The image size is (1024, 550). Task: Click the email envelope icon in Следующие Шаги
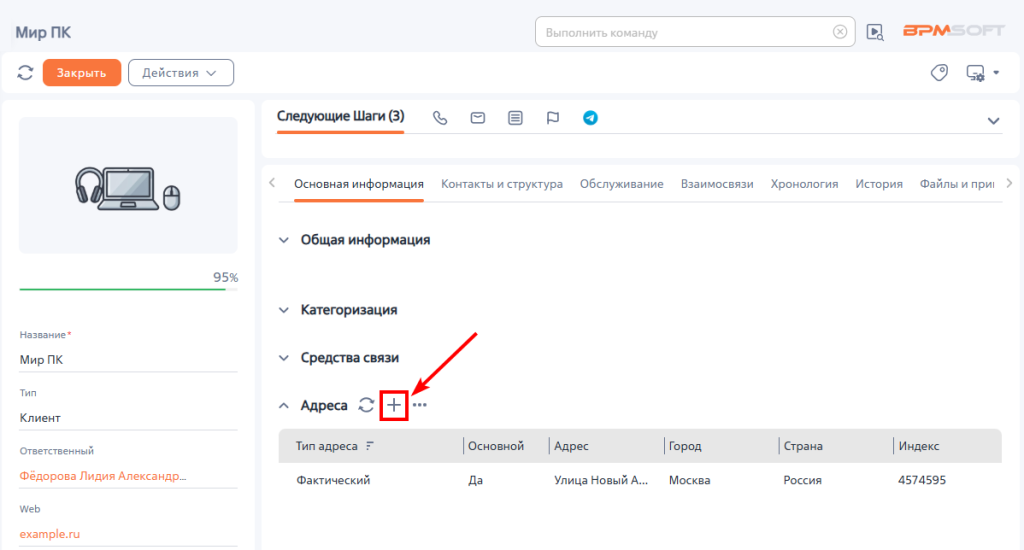[478, 118]
